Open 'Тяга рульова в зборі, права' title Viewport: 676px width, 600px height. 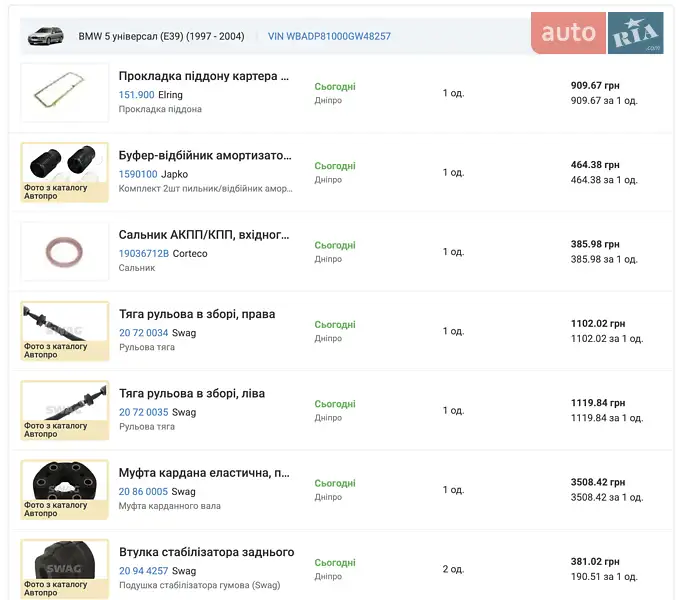(x=196, y=314)
